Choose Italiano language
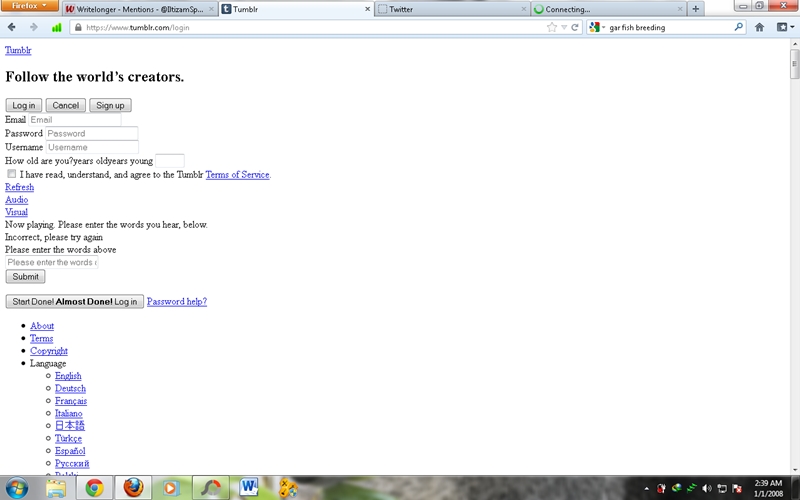The image size is (800, 500). tap(68, 413)
